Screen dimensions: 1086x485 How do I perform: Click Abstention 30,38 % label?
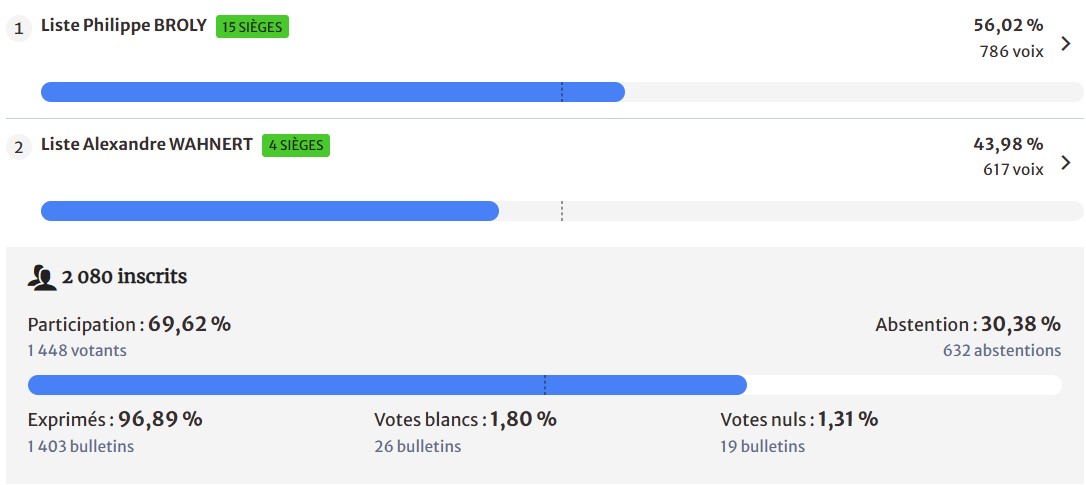click(967, 325)
